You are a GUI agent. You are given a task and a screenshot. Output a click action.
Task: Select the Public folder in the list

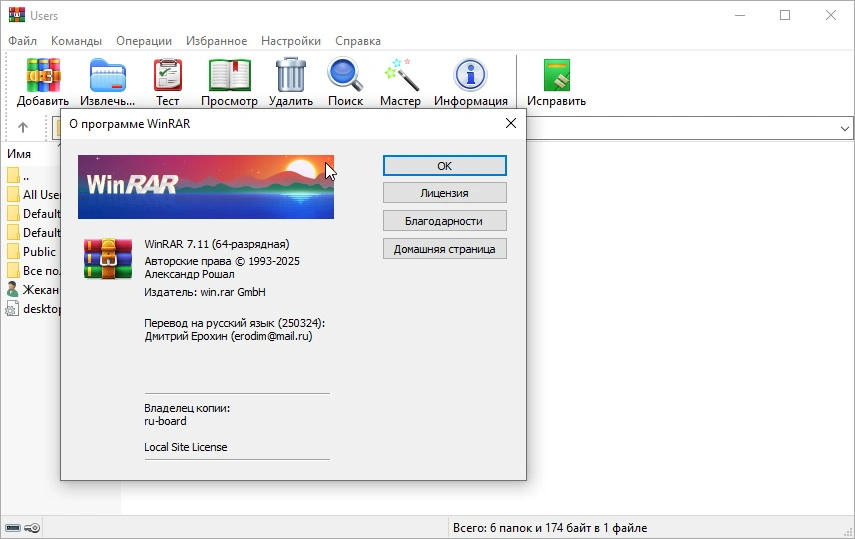coord(32,251)
